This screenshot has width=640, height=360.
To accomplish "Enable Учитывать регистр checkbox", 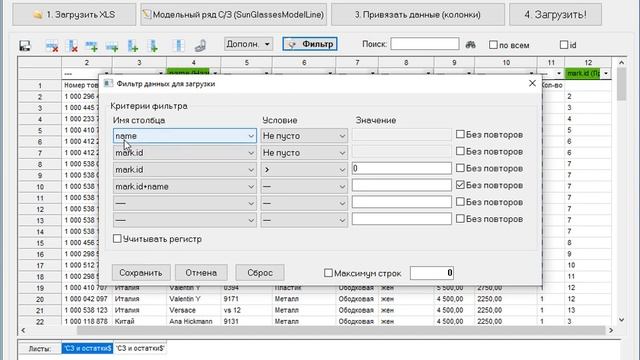I will pyautogui.click(x=117, y=238).
